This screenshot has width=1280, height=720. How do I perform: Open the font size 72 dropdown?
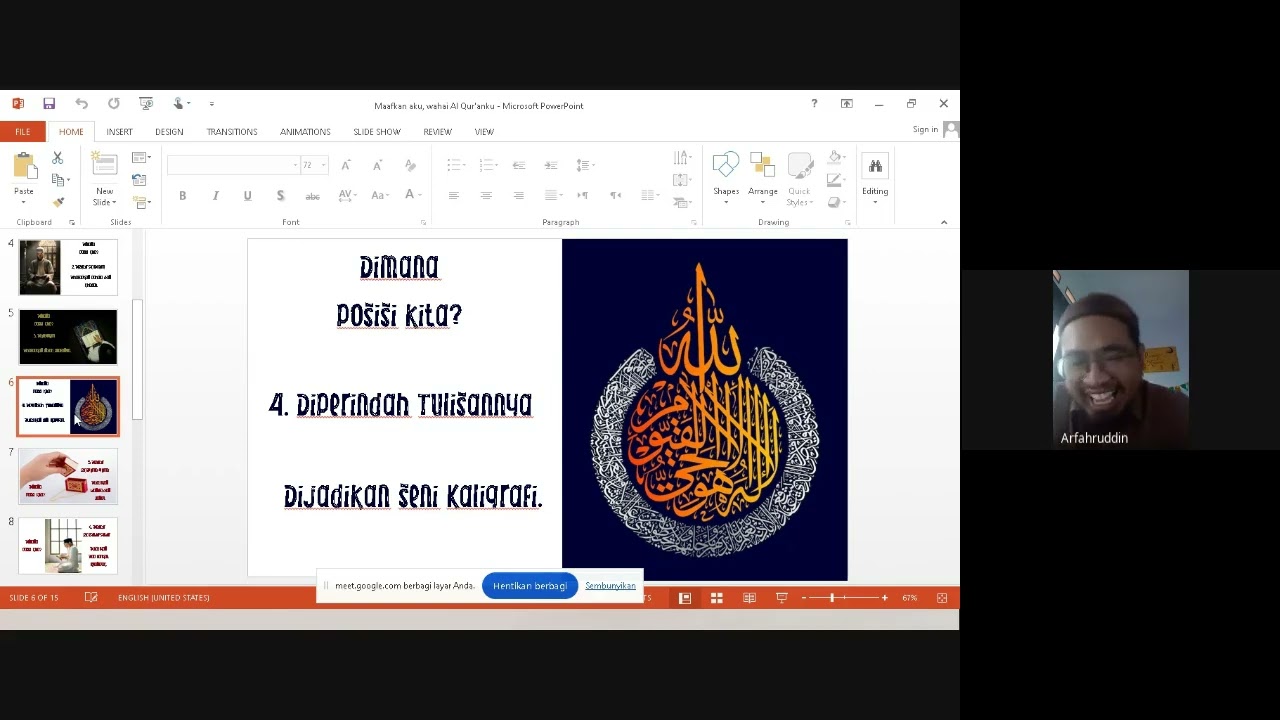click(x=322, y=165)
